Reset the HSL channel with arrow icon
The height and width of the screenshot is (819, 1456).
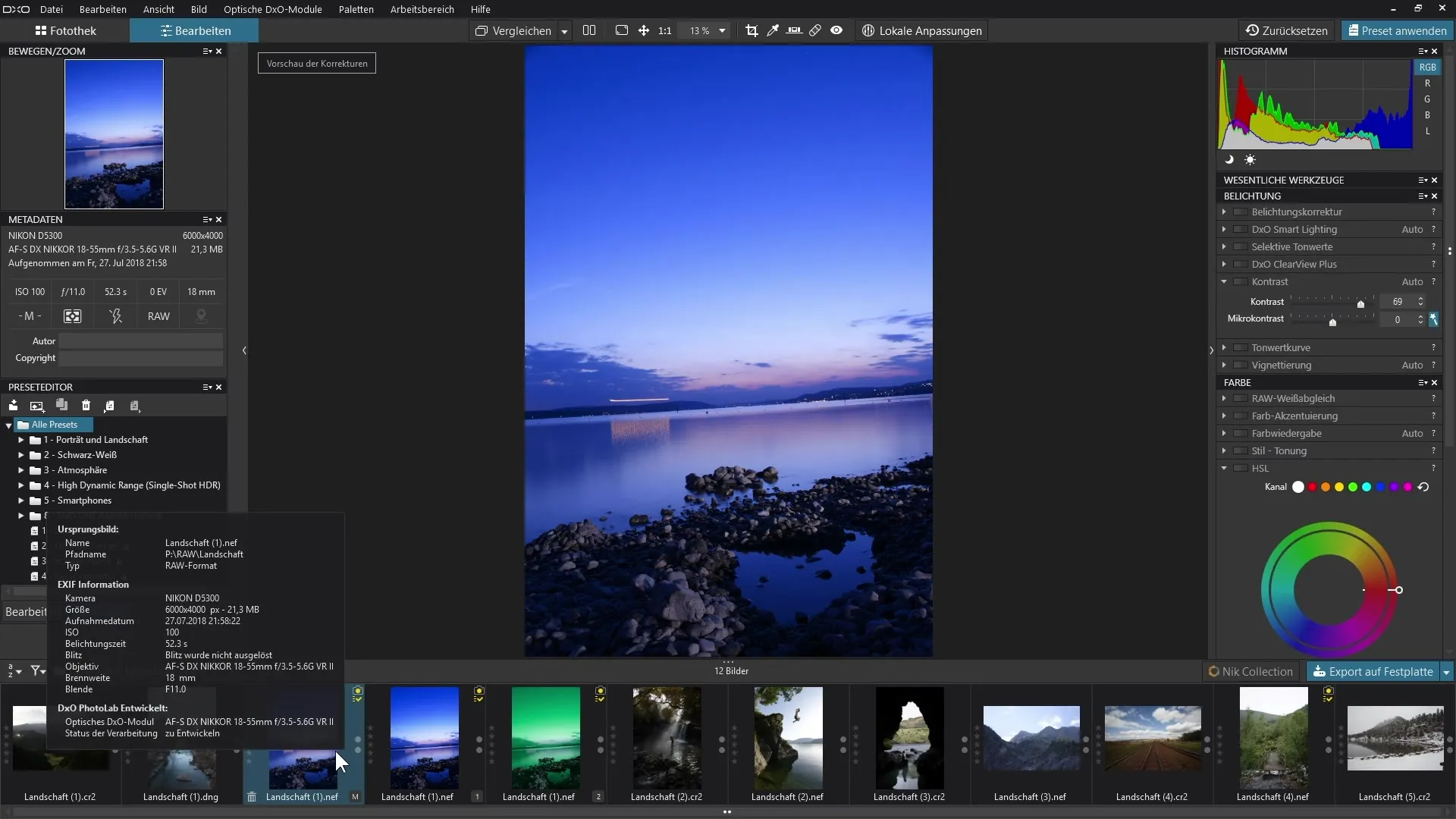[x=1423, y=488]
